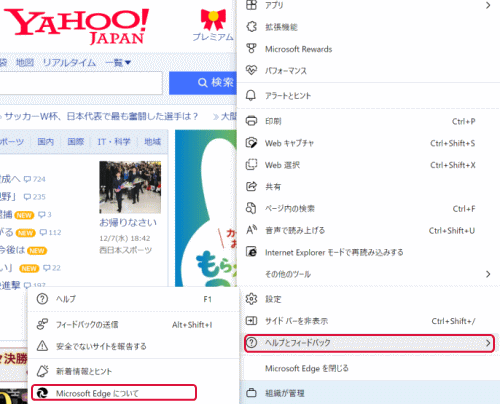Click the performance (パフォーマンス) heartbeat icon
500x404 pixels.
click(x=251, y=70)
